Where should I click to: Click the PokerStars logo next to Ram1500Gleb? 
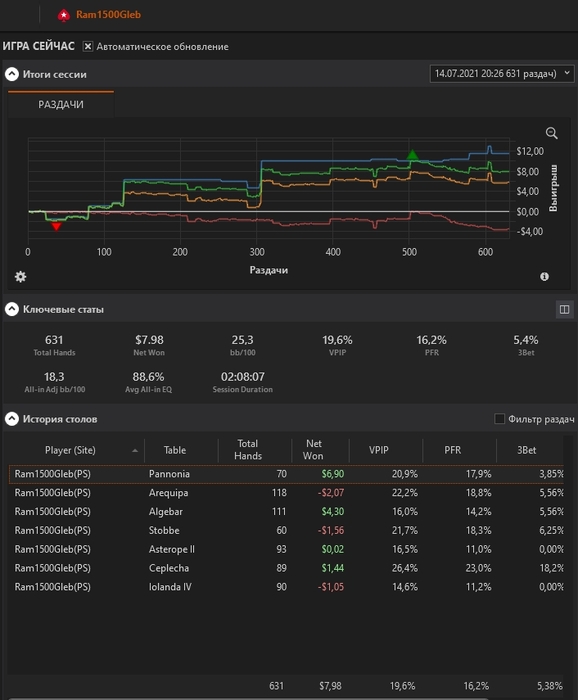tap(64, 16)
